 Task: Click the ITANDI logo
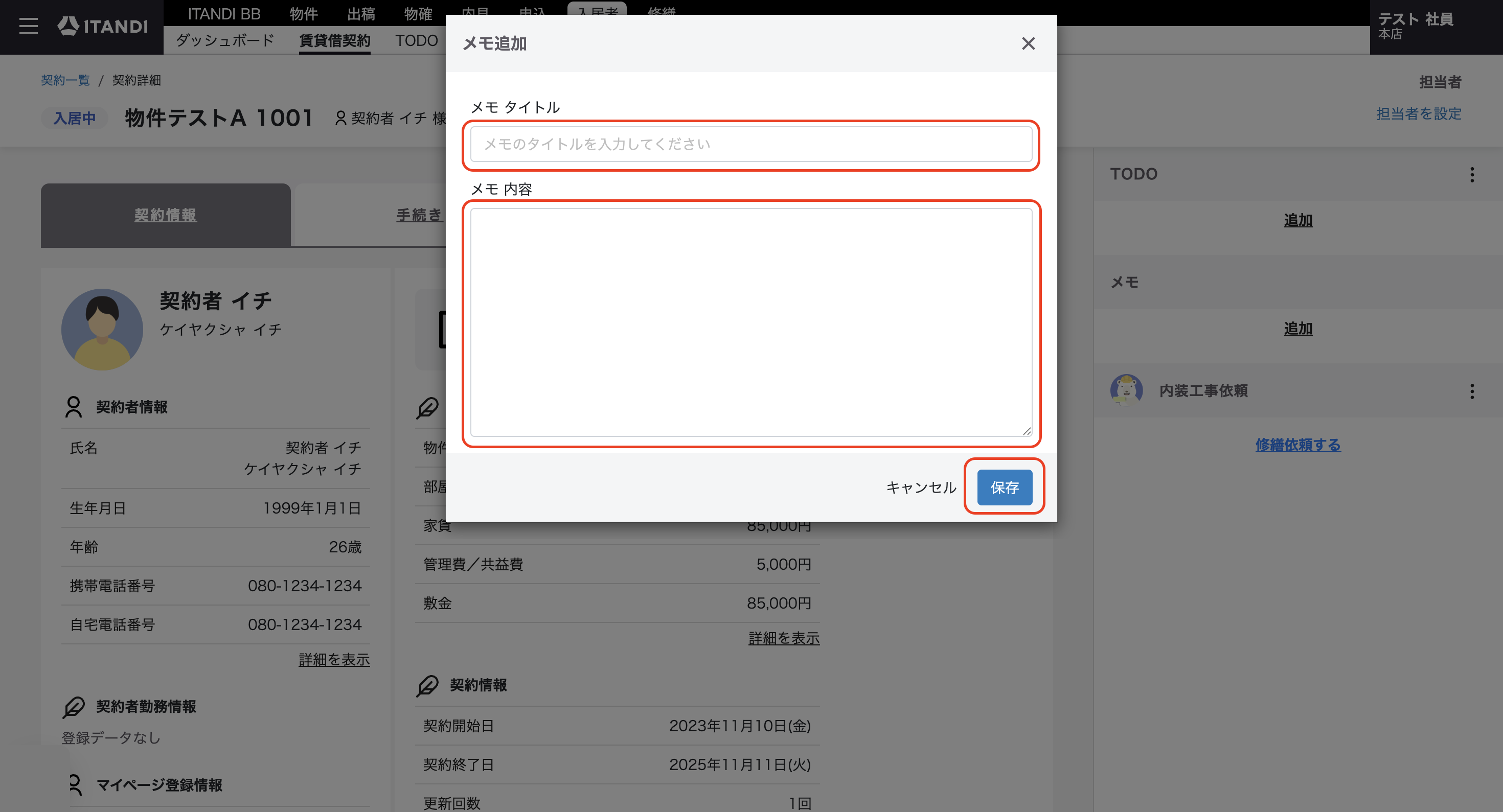[103, 26]
